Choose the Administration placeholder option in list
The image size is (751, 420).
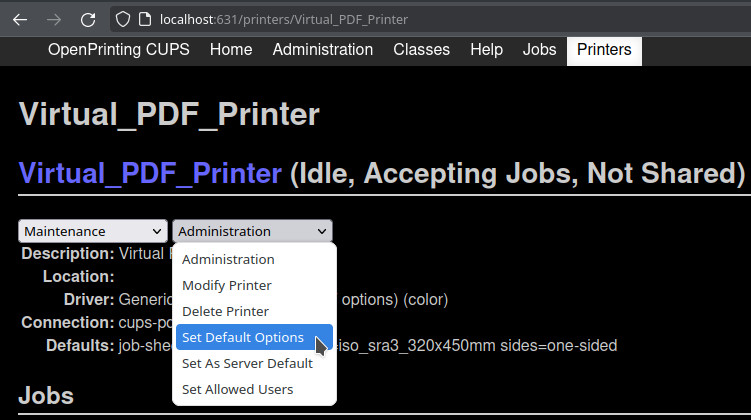click(254, 260)
